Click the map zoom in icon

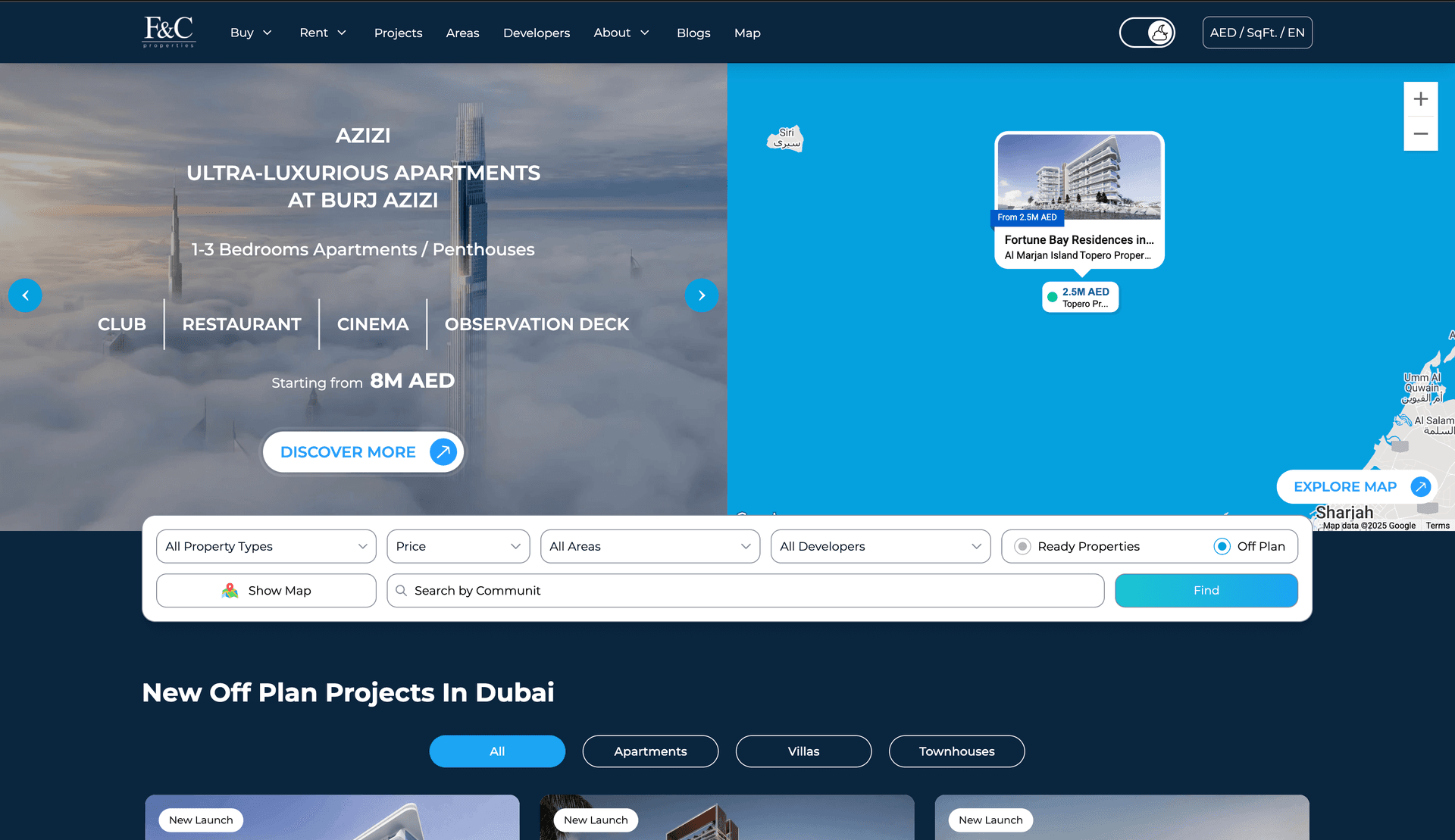pos(1421,98)
